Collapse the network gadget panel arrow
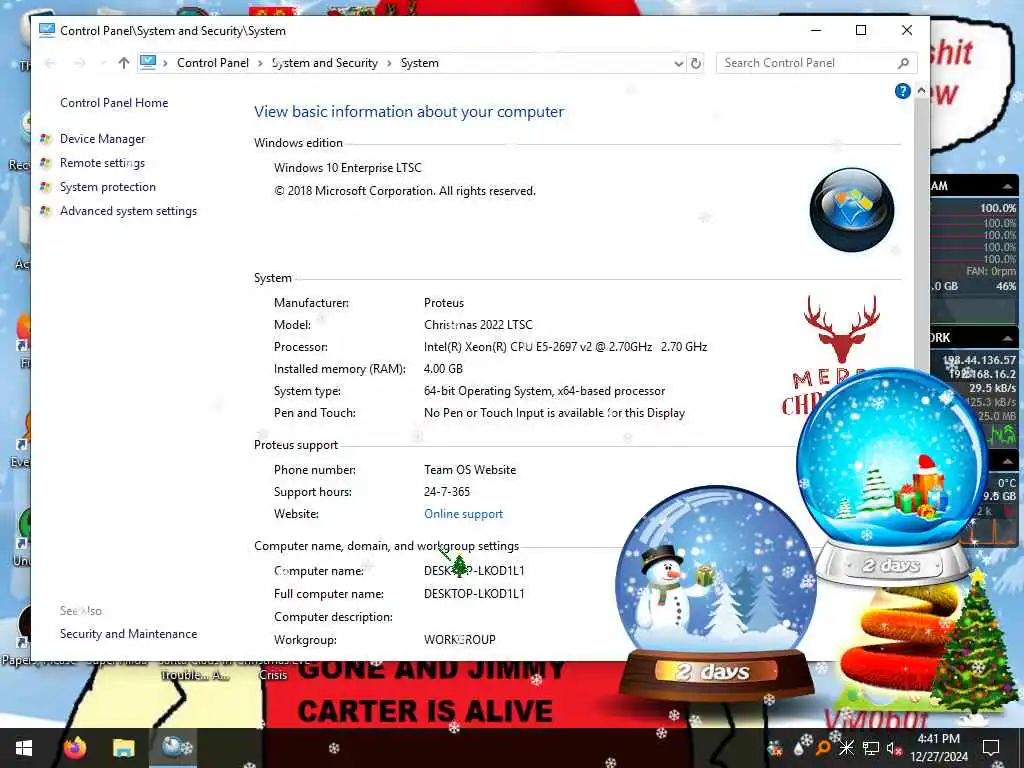The image size is (1024, 768). 1008,338
